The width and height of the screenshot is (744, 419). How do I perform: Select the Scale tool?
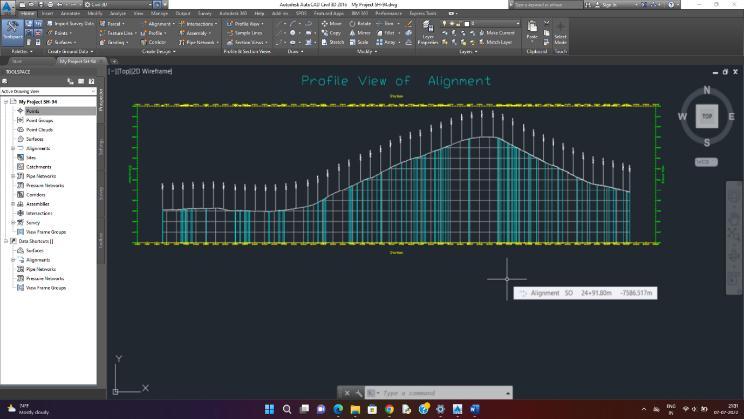click(x=359, y=42)
